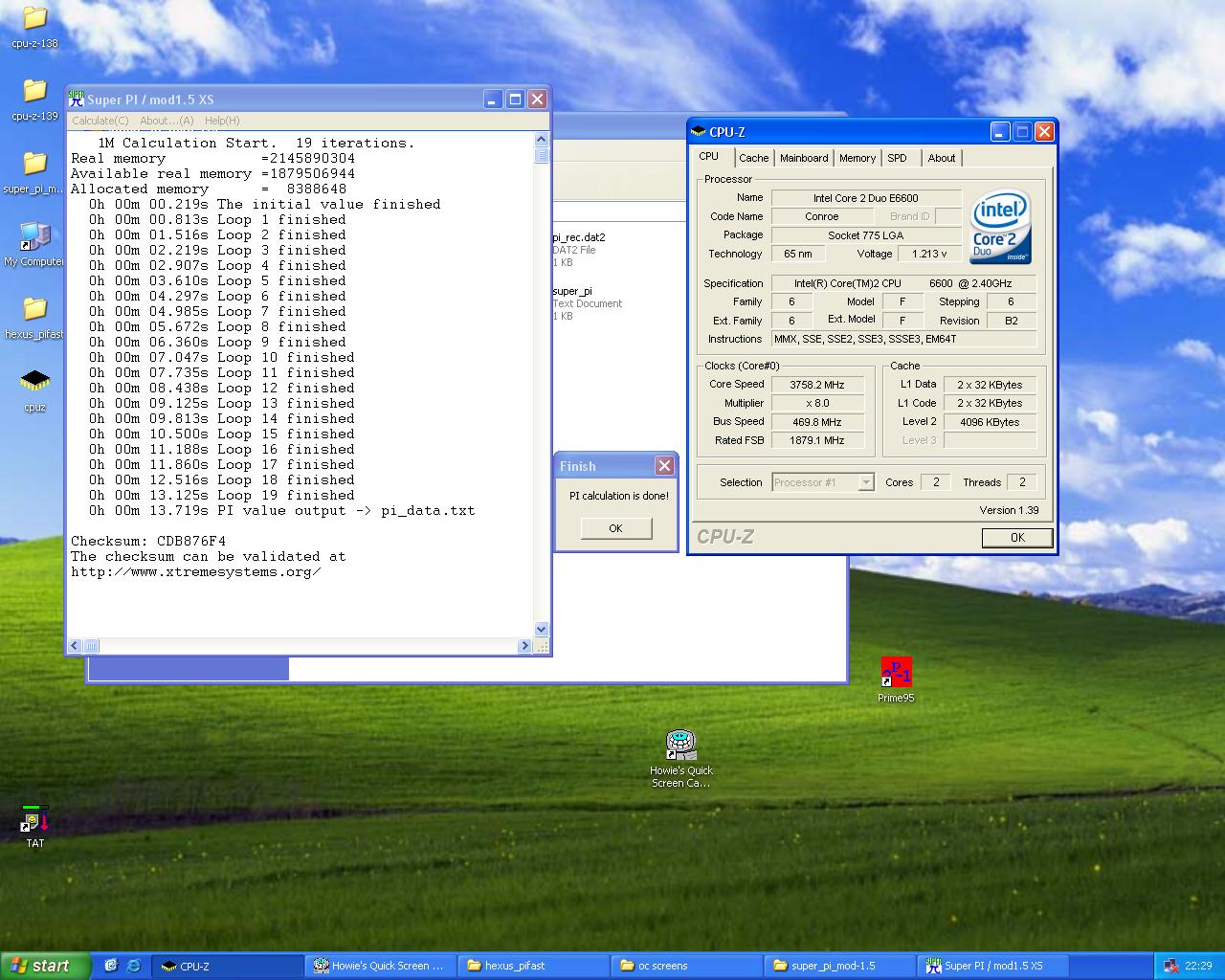Click the Level 2 cache value 4096 KBytes

click(x=990, y=422)
